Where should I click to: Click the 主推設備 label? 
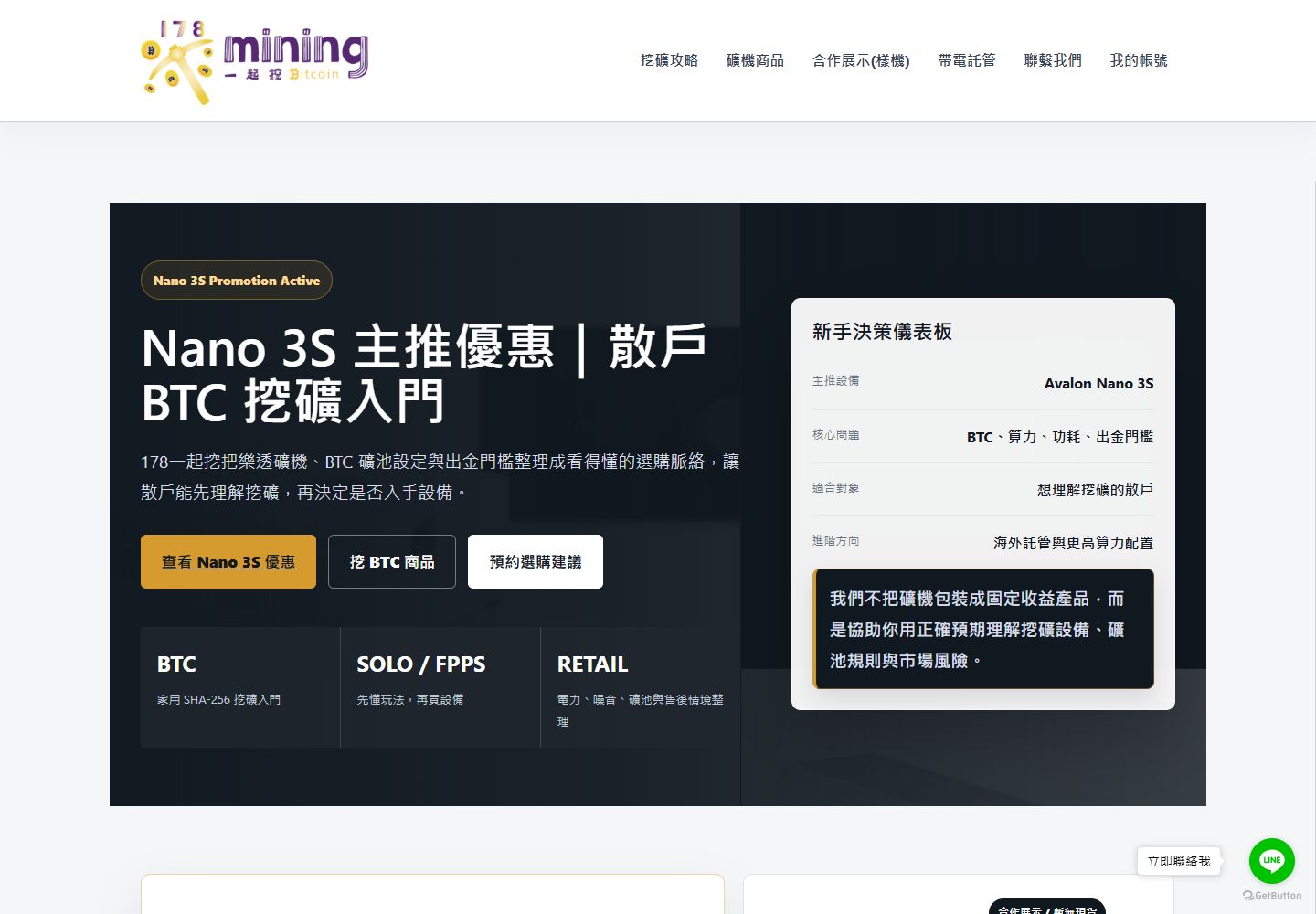pos(836,381)
